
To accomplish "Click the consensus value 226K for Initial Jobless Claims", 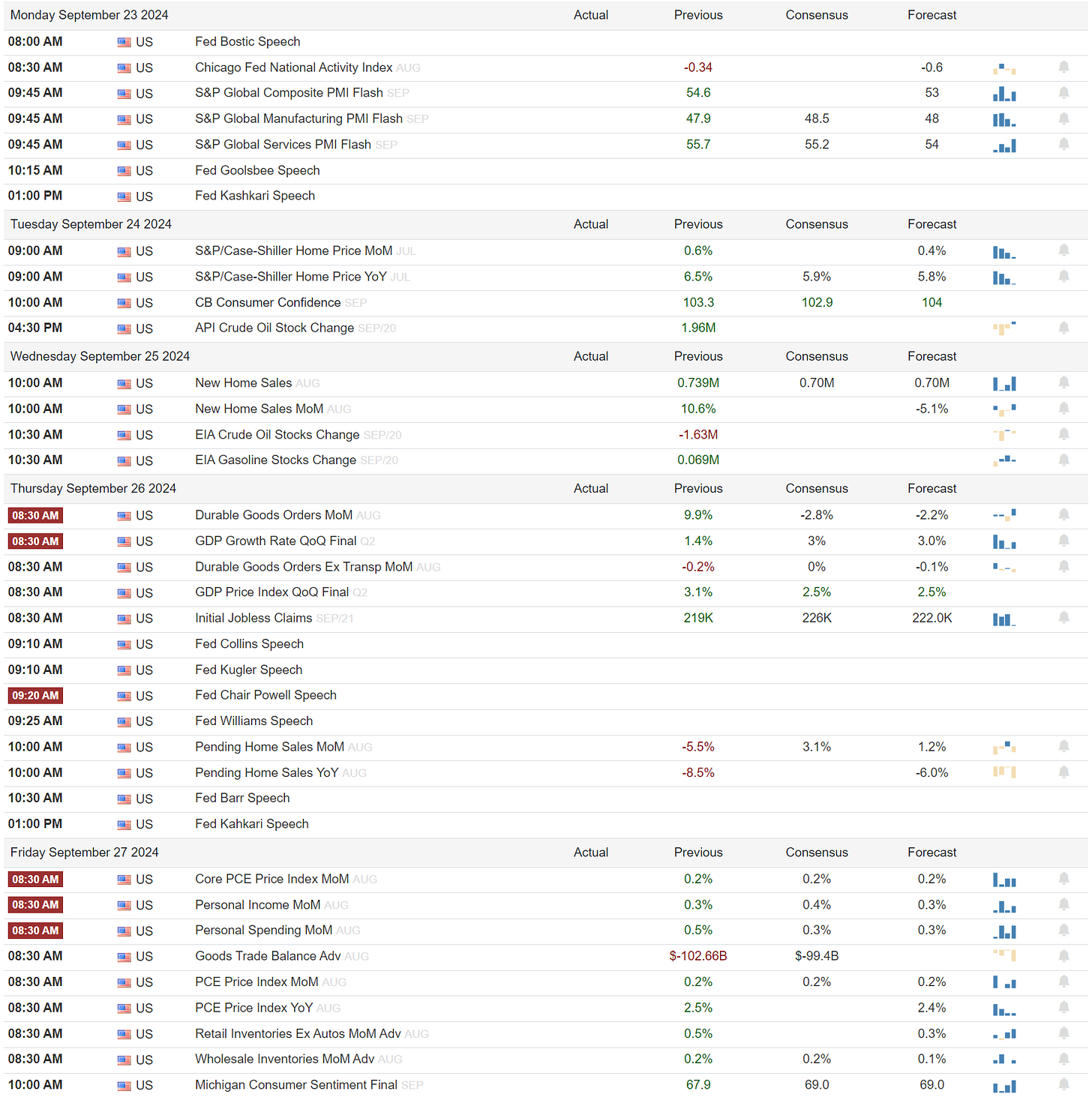I will coord(817,618).
